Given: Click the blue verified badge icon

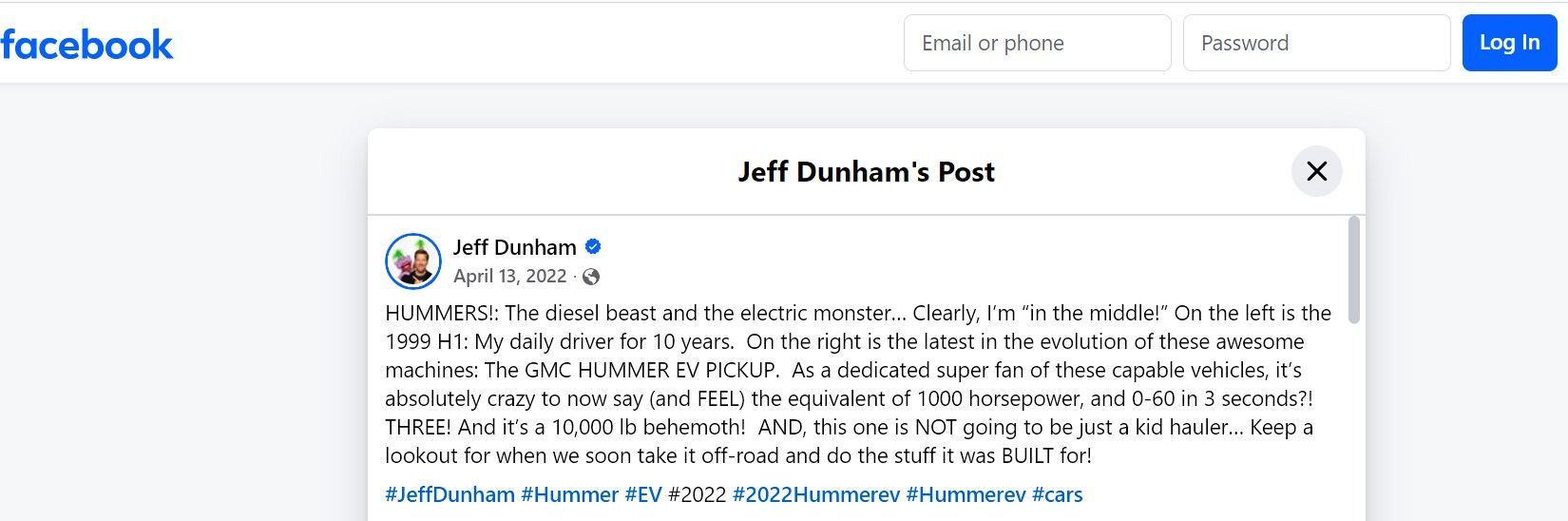Looking at the screenshot, I should point(593,247).
